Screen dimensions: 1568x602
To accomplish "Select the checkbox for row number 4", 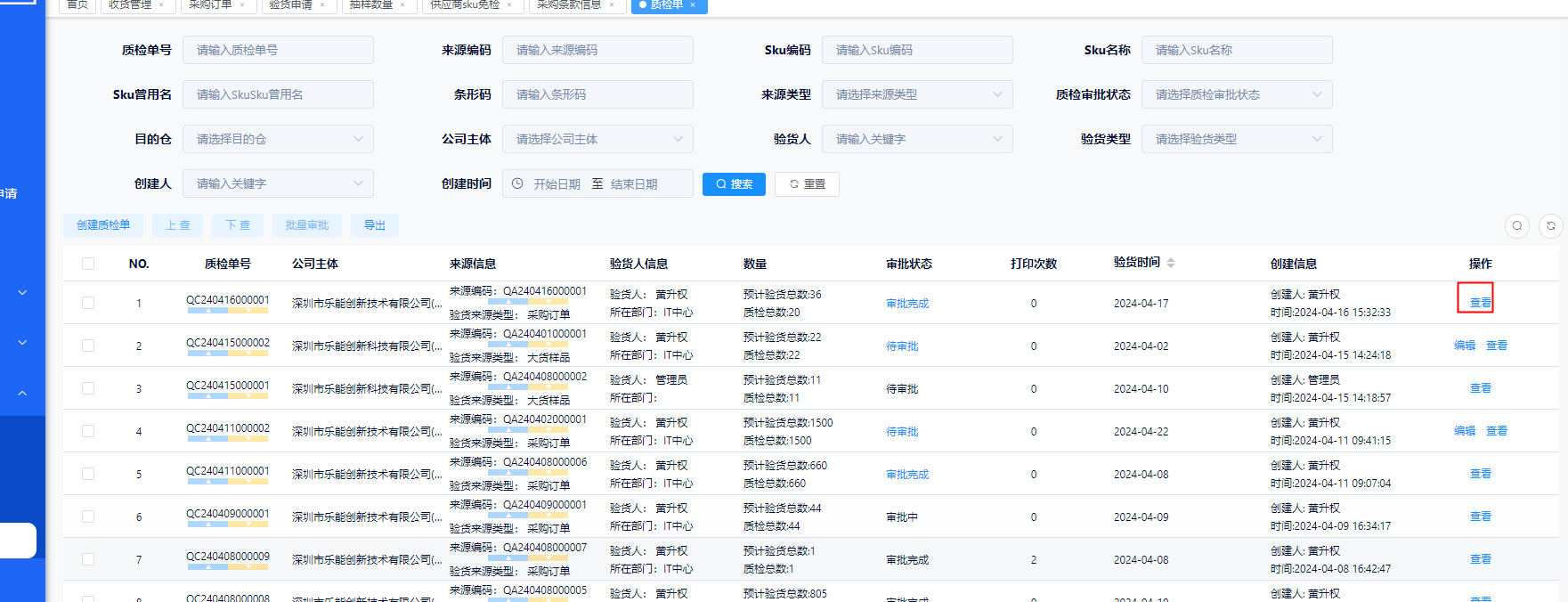I will tap(88, 431).
